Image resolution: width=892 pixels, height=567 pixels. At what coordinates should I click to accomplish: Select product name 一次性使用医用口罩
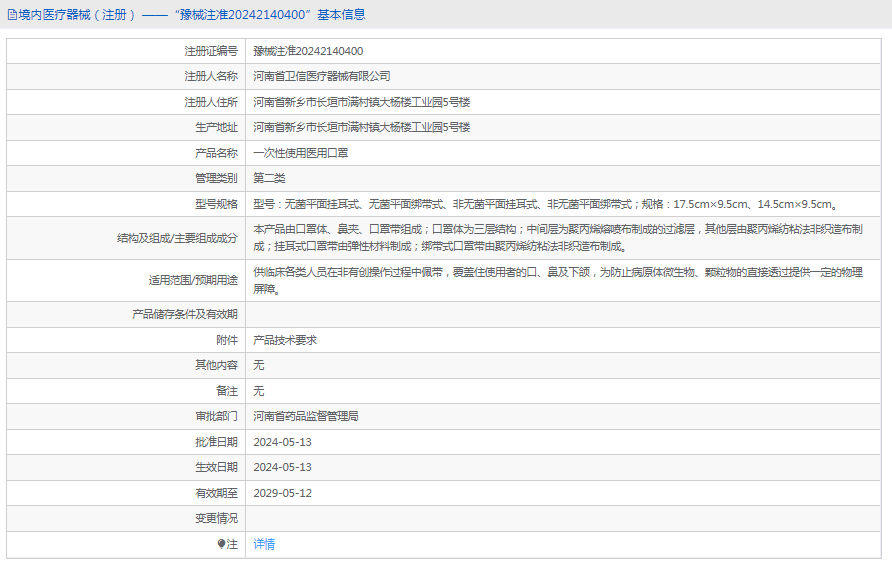click(300, 153)
